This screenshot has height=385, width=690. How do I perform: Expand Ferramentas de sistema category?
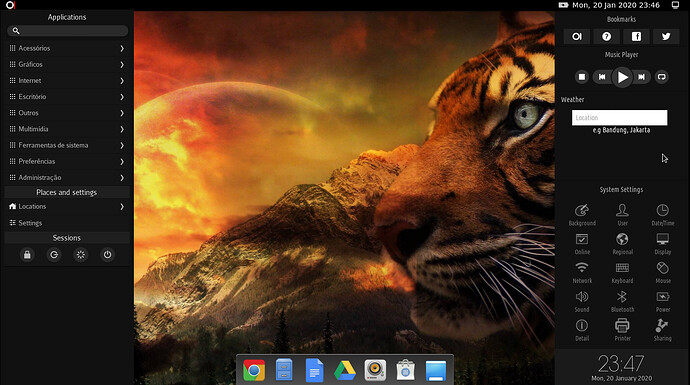coord(67,145)
